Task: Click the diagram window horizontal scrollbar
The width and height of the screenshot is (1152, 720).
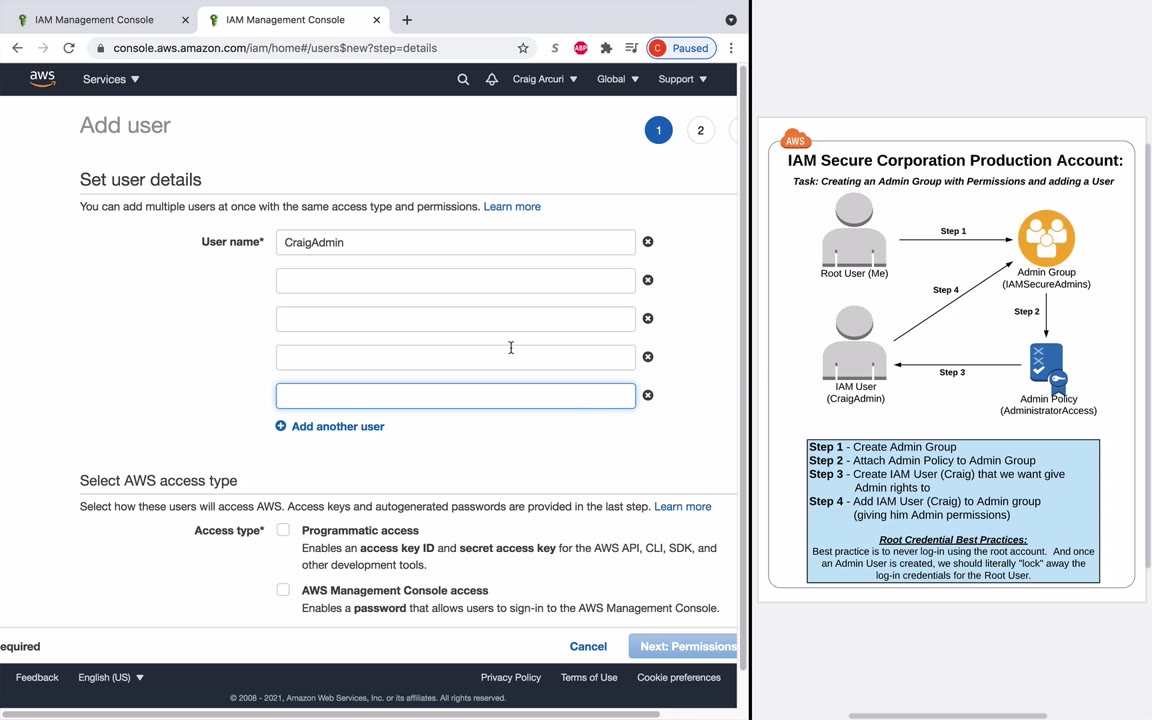Action: click(948, 715)
